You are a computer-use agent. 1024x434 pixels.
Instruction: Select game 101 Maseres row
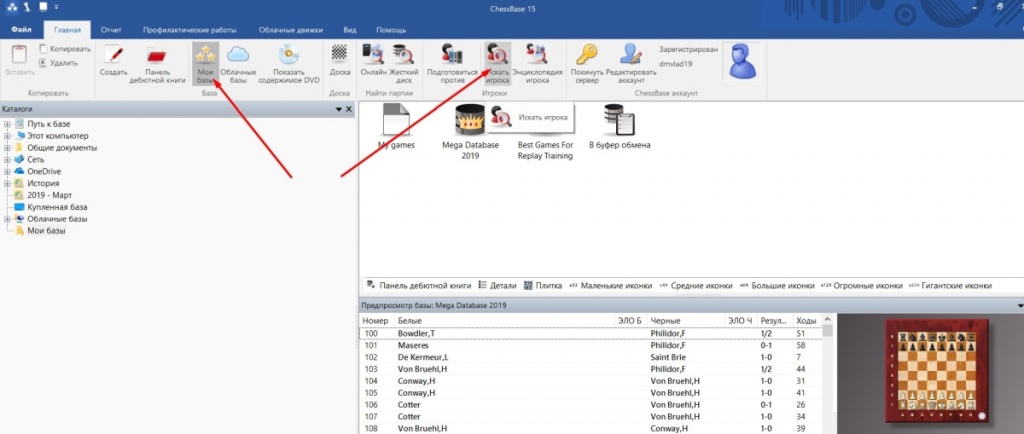point(588,345)
